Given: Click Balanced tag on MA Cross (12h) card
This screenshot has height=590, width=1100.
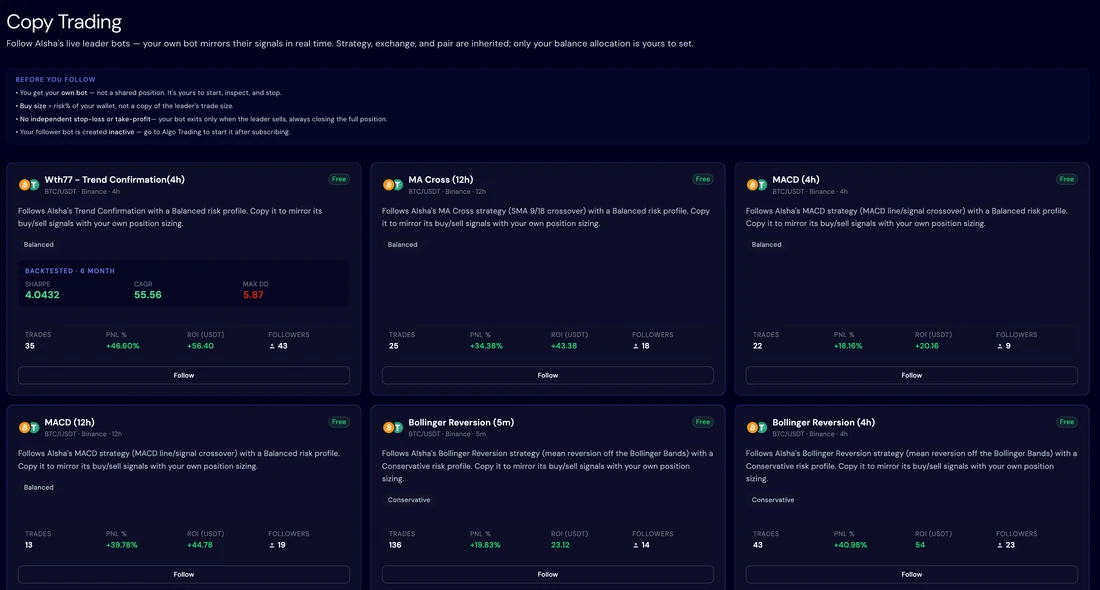Looking at the screenshot, I should (x=403, y=245).
